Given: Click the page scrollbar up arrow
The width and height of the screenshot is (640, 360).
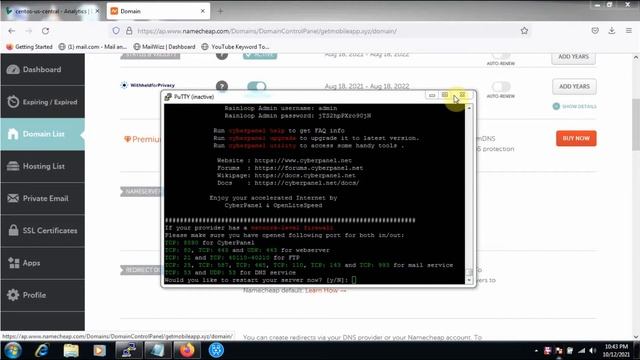Looking at the screenshot, I should tap(636, 58).
